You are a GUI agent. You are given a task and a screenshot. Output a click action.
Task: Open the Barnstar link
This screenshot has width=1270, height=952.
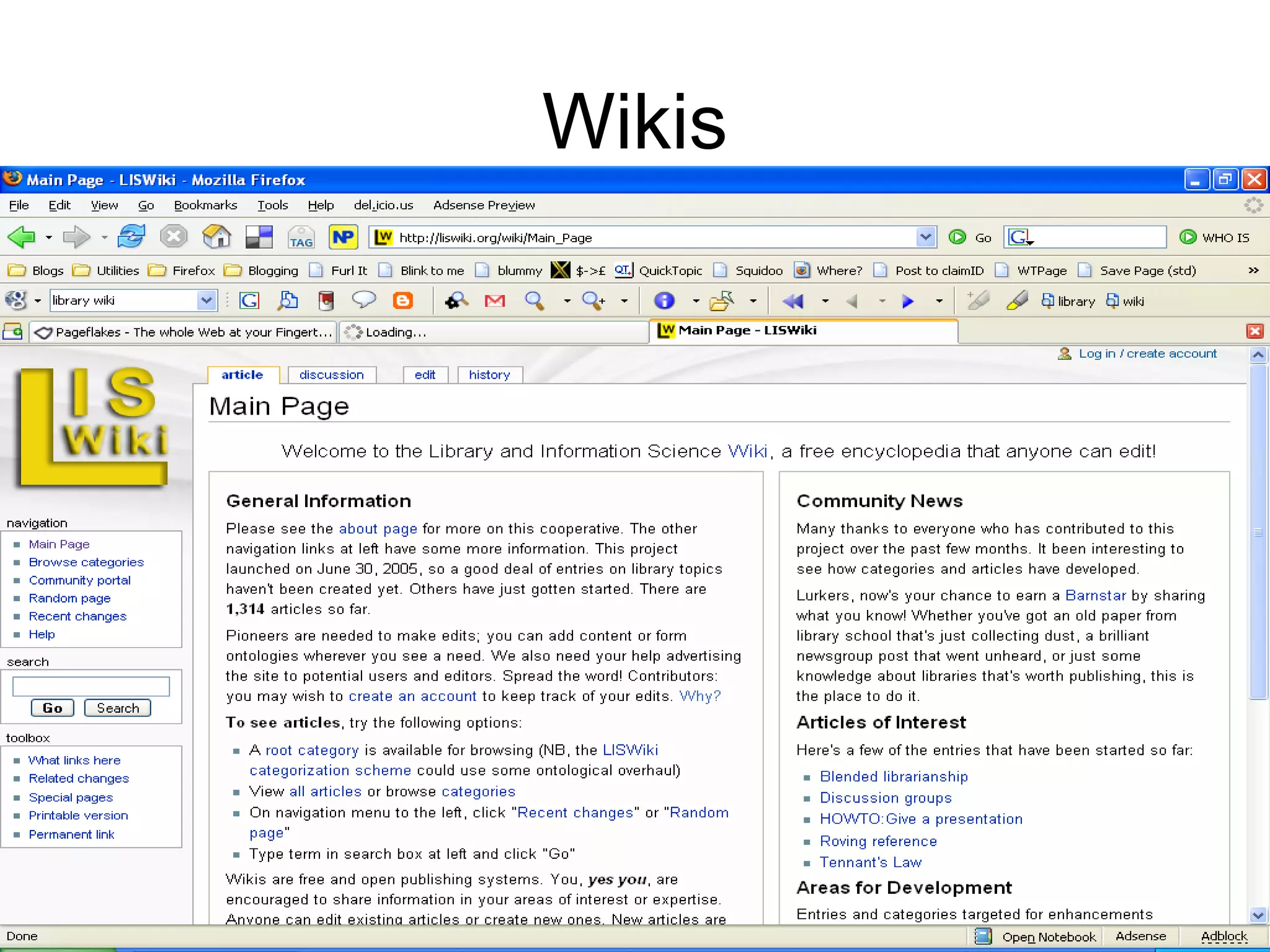coord(1095,596)
